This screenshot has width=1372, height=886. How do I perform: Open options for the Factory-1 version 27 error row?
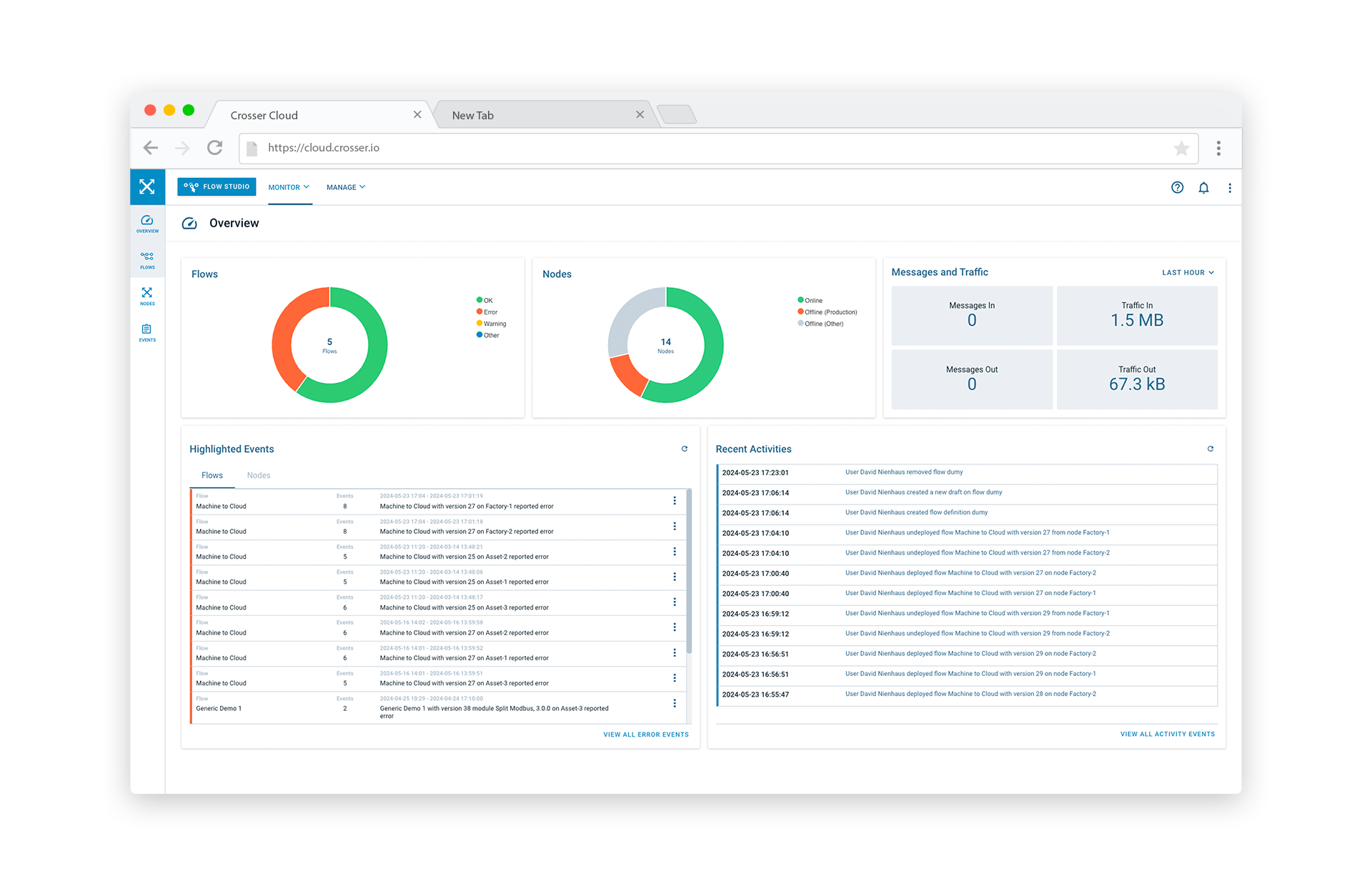(675, 501)
